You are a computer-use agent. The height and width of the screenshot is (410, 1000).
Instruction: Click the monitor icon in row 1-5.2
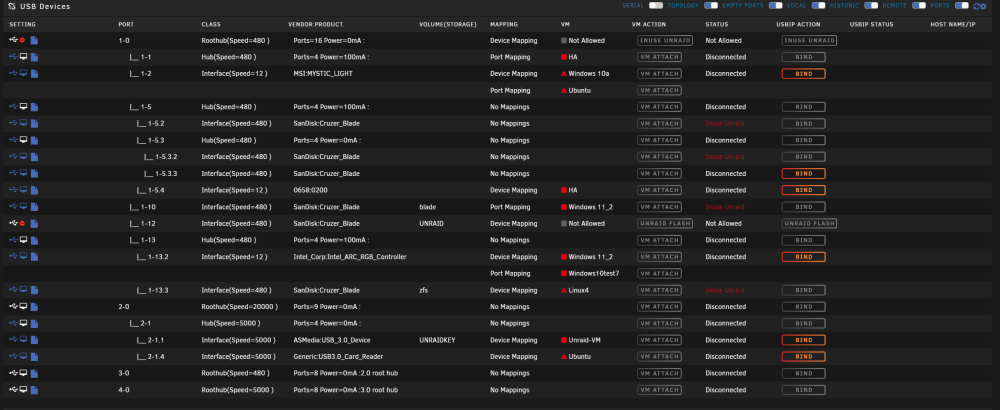click(x=24, y=122)
